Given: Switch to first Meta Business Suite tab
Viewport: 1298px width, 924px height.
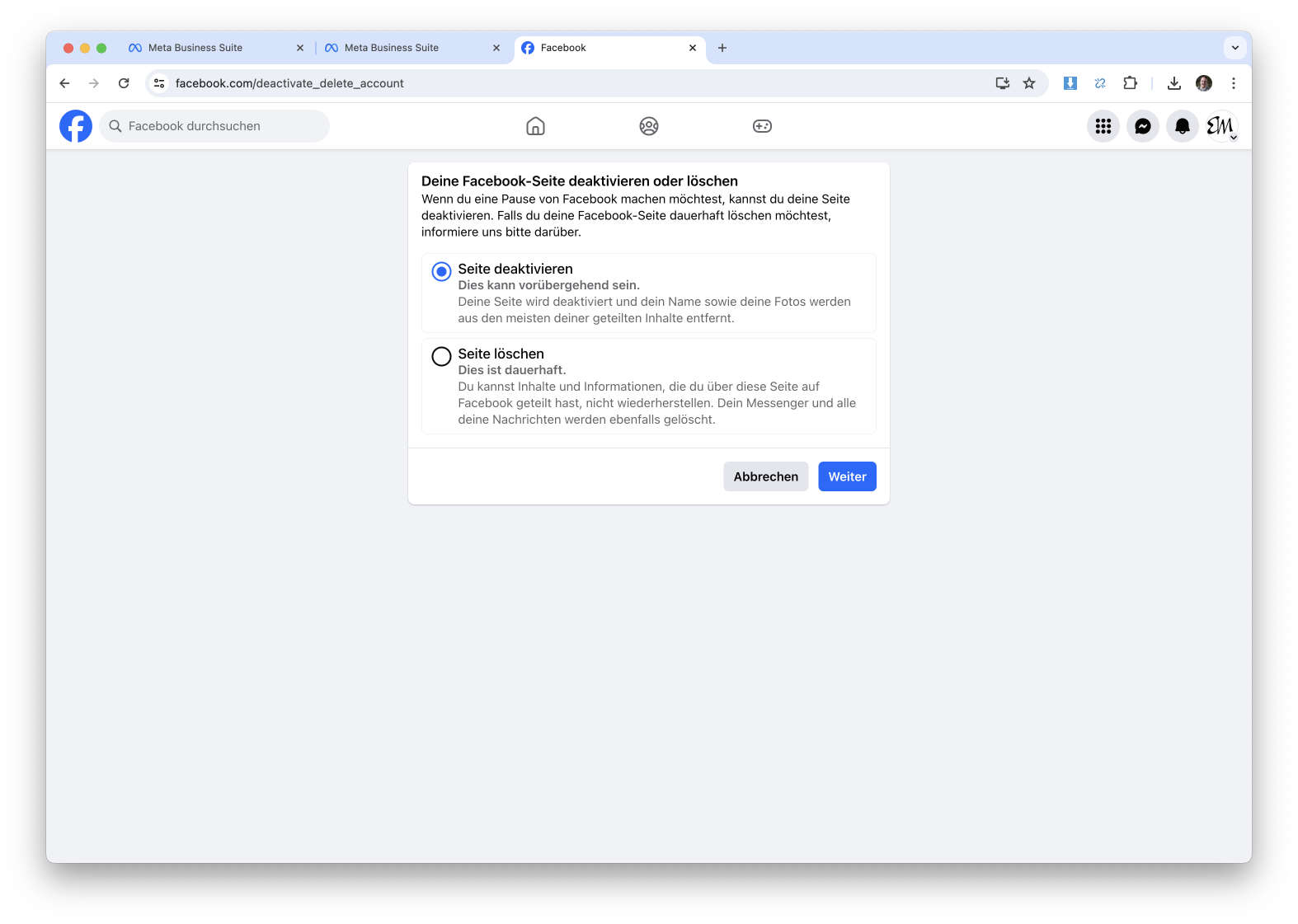Looking at the screenshot, I should click(x=195, y=48).
